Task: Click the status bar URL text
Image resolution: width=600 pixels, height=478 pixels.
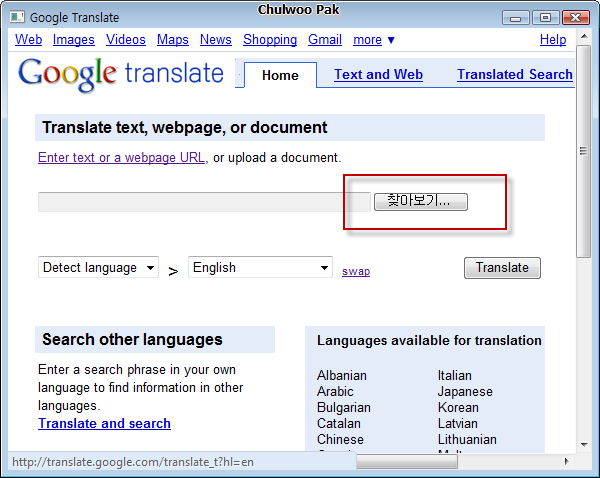Action: (x=133, y=462)
